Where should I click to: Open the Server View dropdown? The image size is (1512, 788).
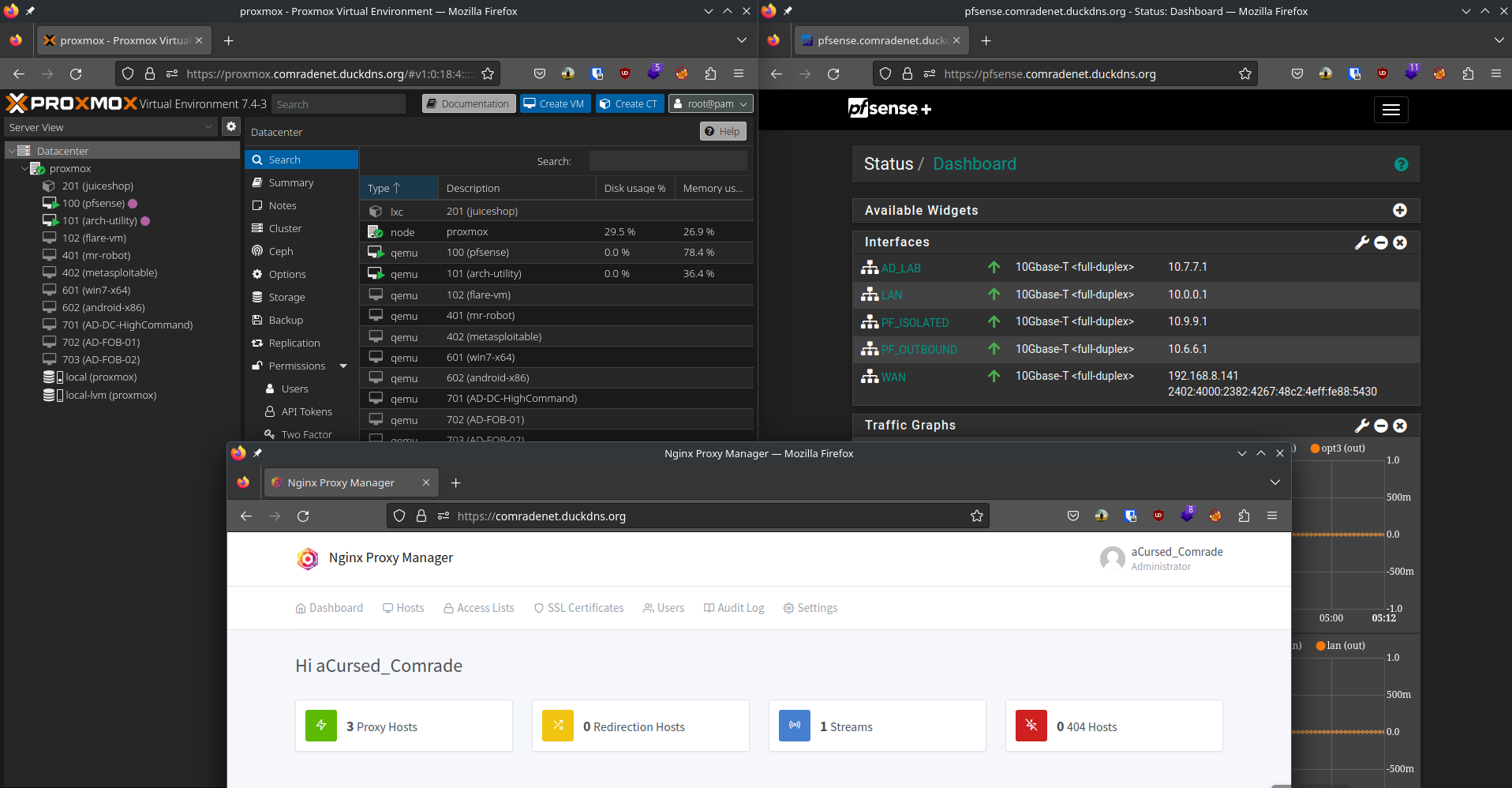(x=110, y=127)
